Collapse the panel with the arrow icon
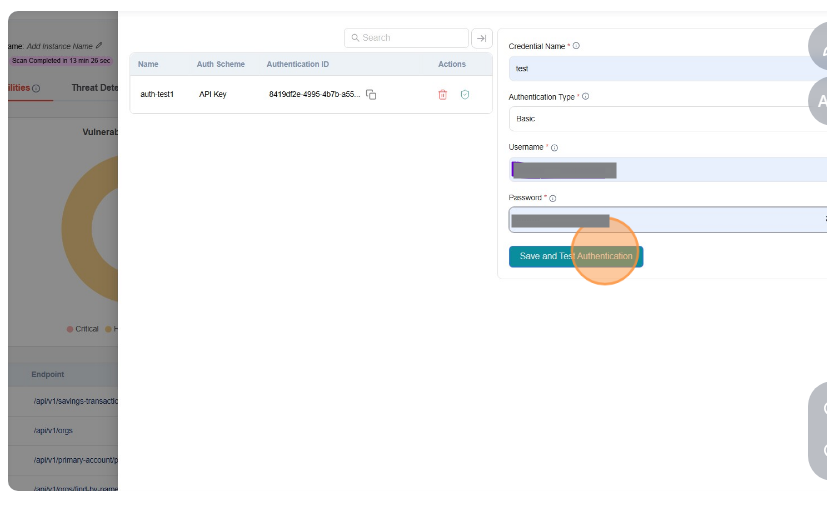This screenshot has width=827, height=506. (481, 38)
